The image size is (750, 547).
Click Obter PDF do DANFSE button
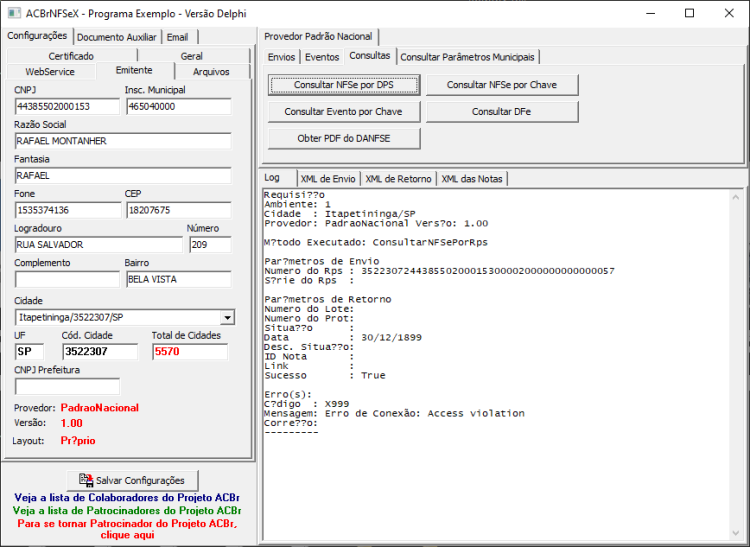(344, 138)
